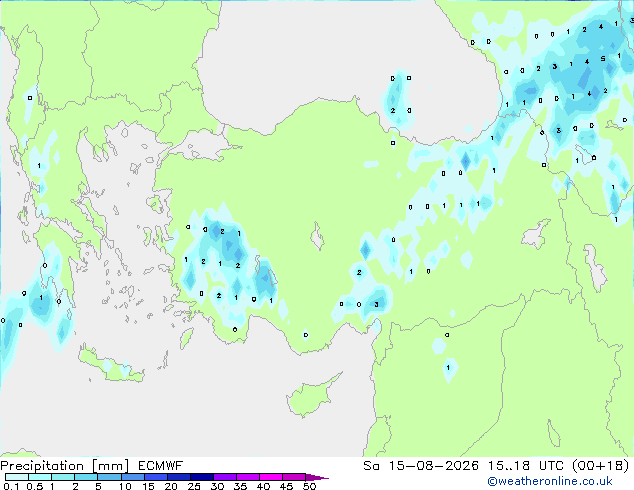This screenshot has height=490, width=634.
Task: Click the '0.5' legend scale label
Action: 35,486
